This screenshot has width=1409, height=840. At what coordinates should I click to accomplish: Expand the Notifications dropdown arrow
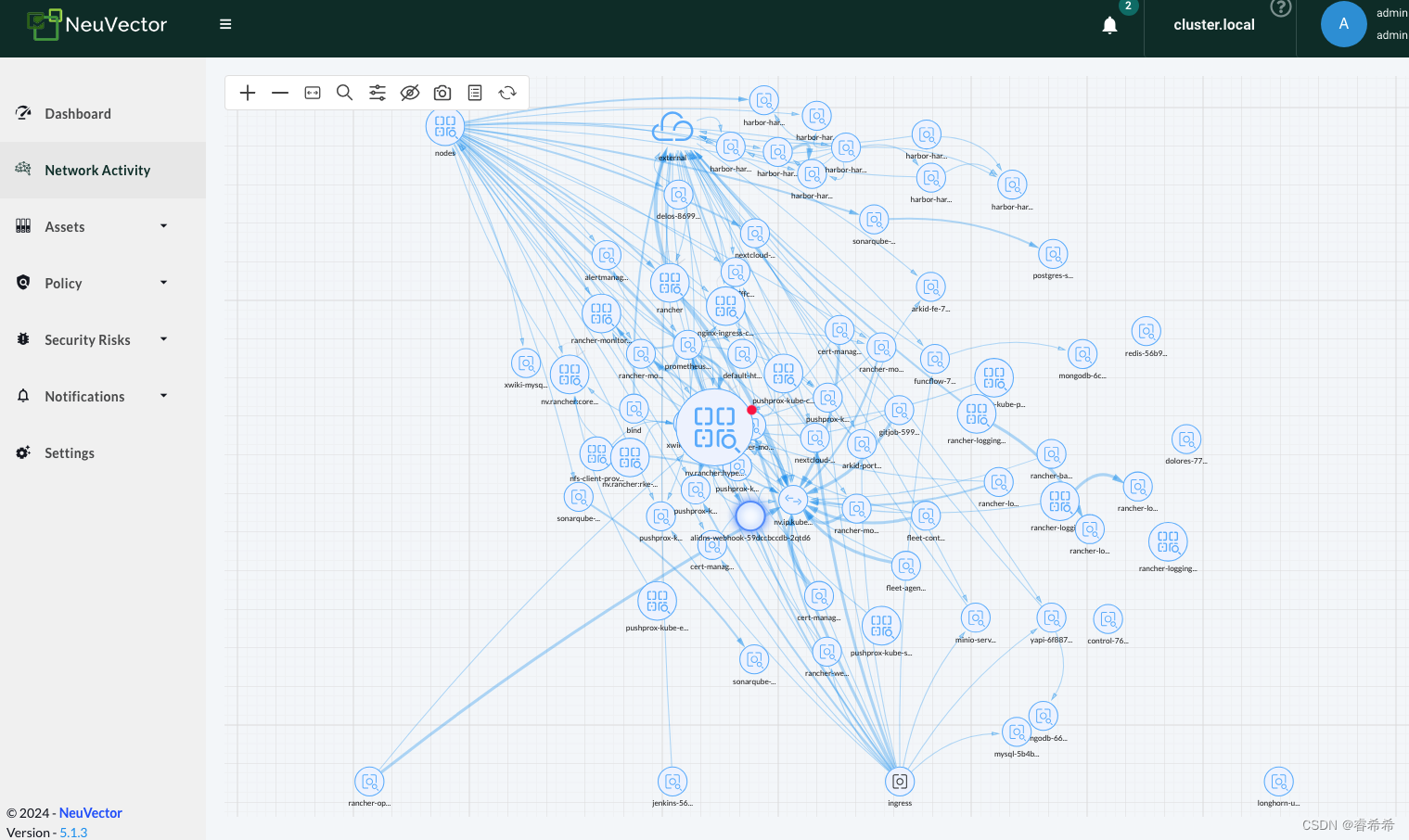tap(164, 396)
